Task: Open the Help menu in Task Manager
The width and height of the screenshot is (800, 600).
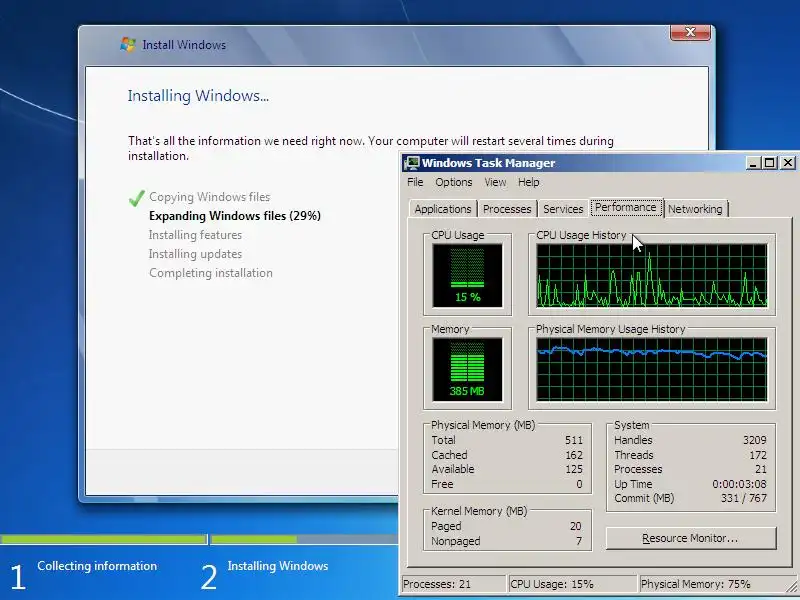Action: pyautogui.click(x=528, y=182)
